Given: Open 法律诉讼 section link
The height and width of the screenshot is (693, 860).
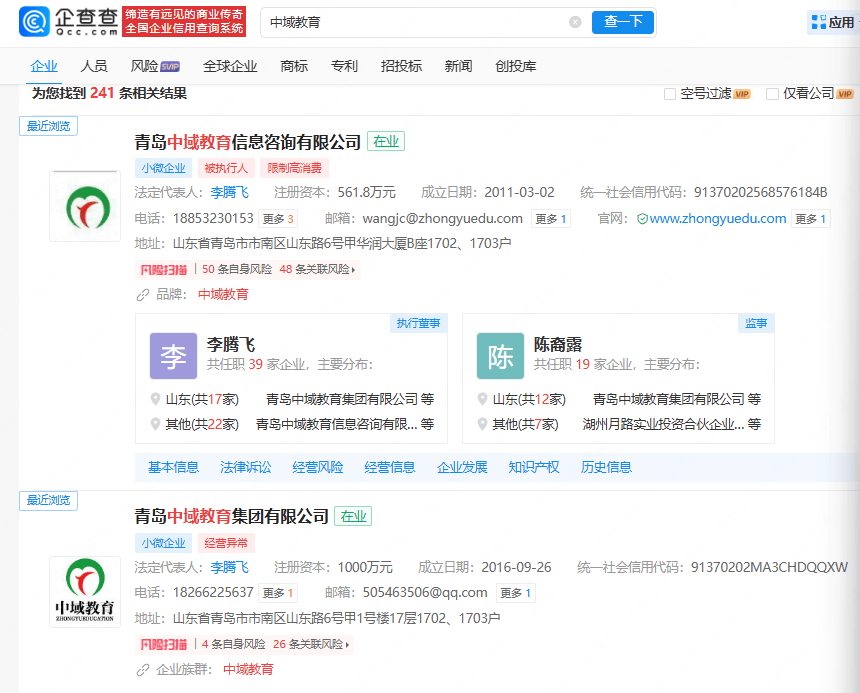Looking at the screenshot, I should point(246,467).
